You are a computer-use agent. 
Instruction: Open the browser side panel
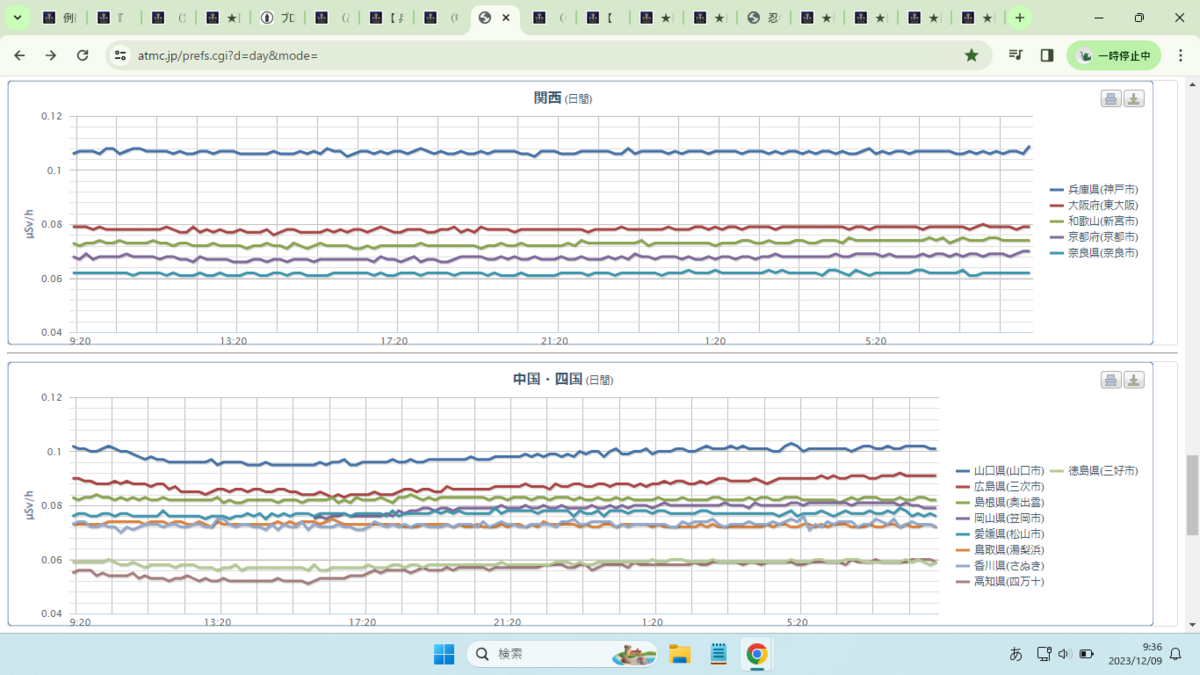tap(1046, 56)
